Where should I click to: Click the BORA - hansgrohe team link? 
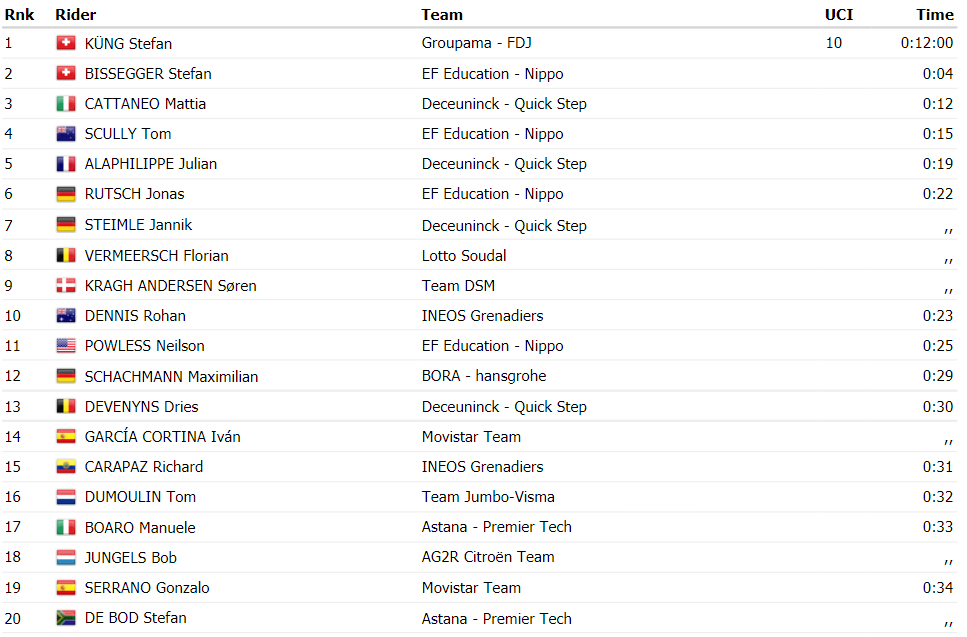[484, 376]
